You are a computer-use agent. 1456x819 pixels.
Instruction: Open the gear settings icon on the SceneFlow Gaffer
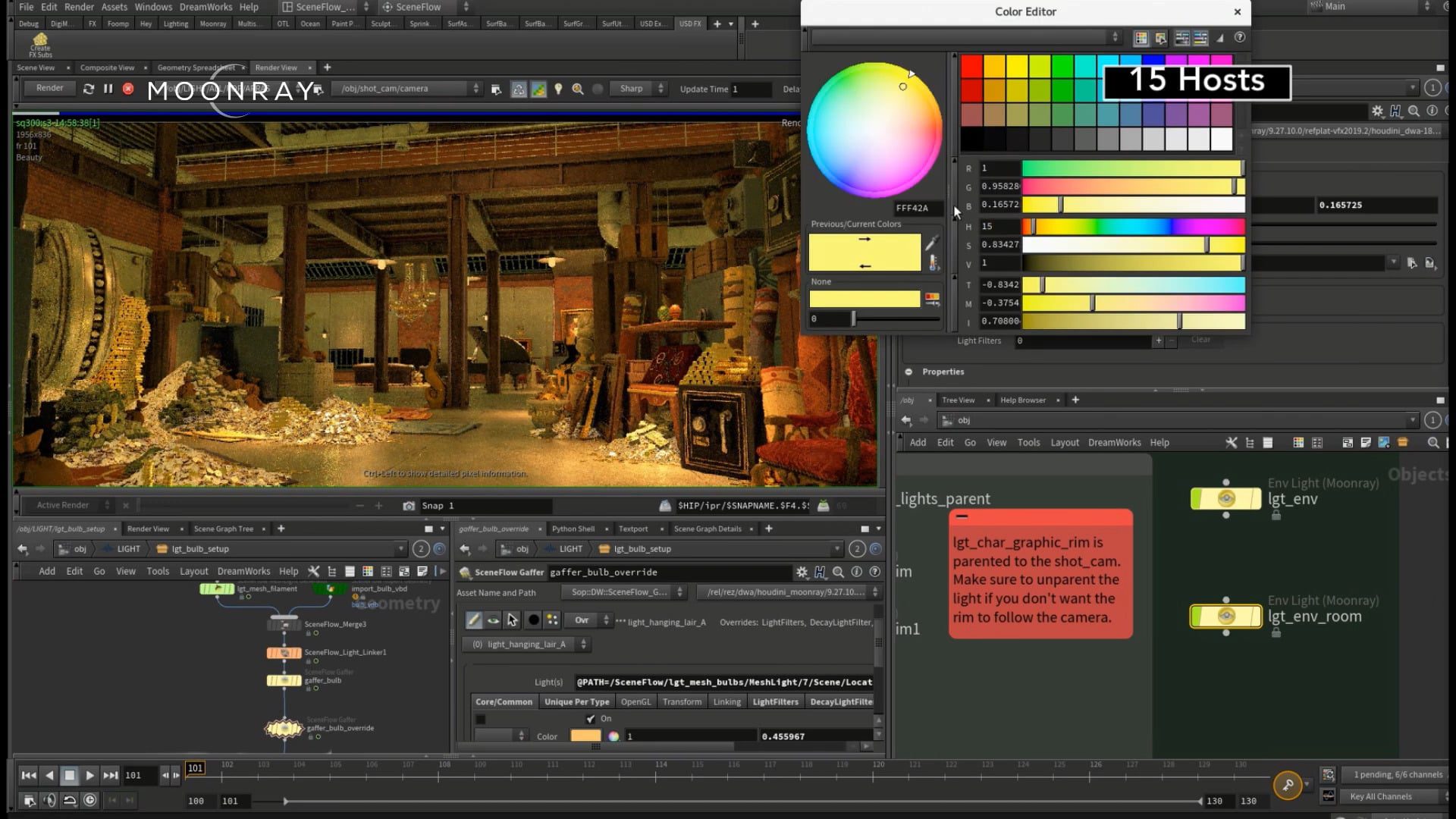(x=803, y=572)
